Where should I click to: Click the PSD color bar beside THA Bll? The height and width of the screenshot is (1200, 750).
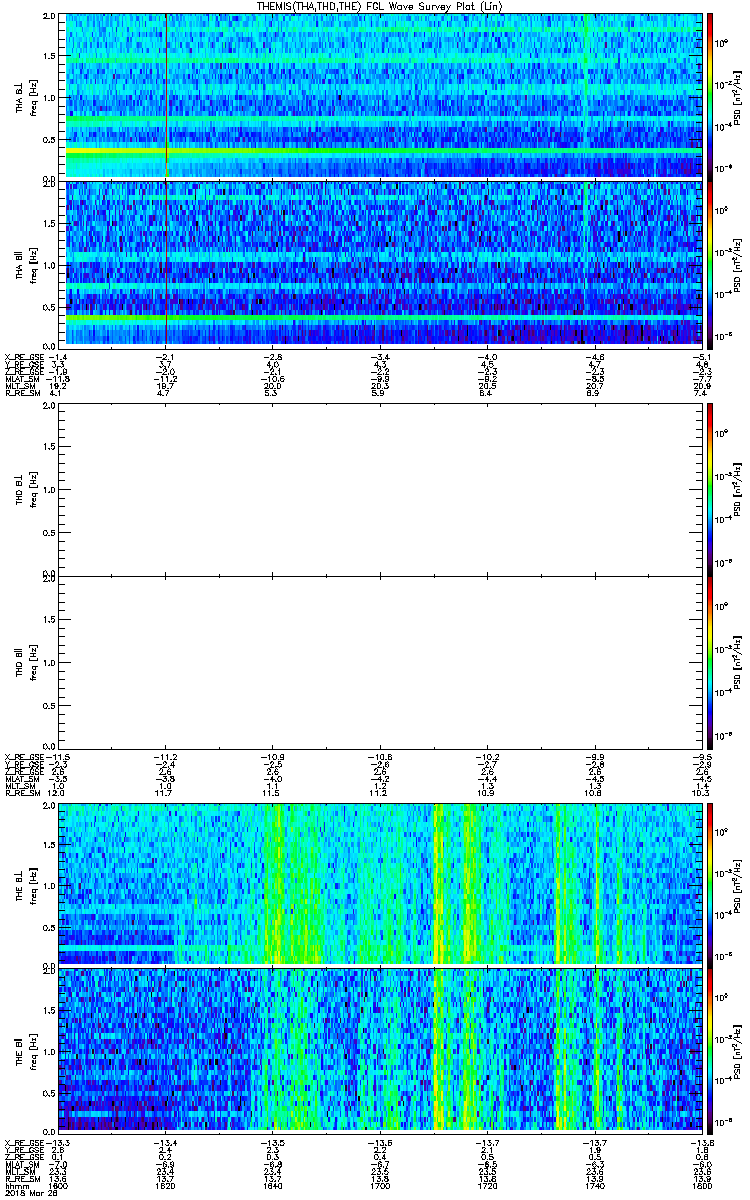point(710,264)
